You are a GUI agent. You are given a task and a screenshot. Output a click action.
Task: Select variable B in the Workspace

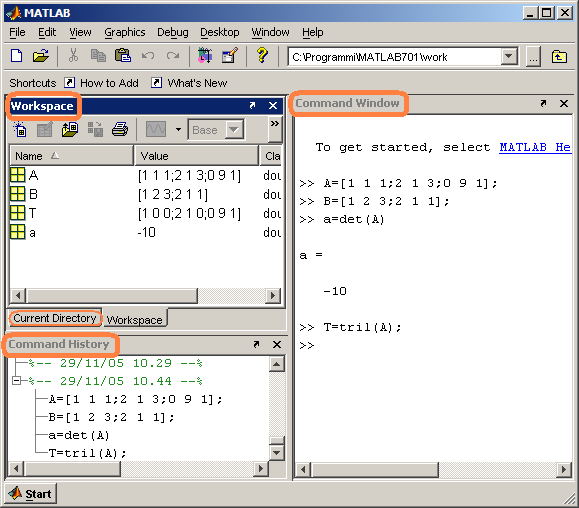pyautogui.click(x=33, y=194)
